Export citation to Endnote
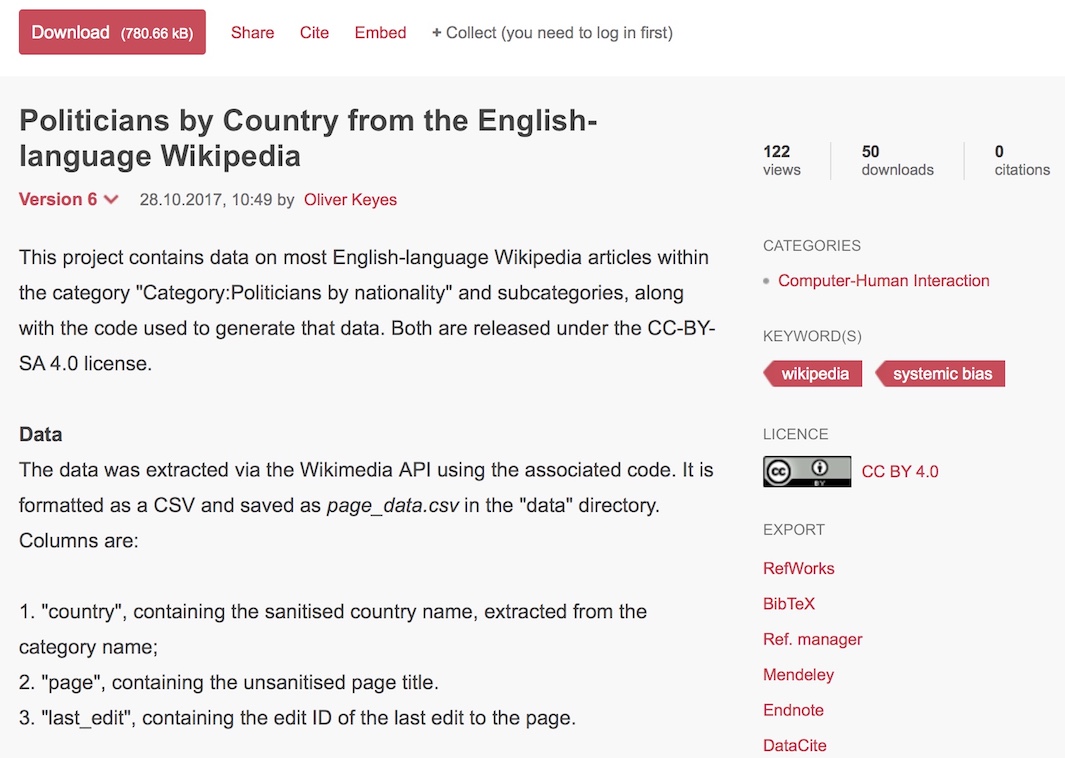Image resolution: width=1065 pixels, height=758 pixels. 793,710
